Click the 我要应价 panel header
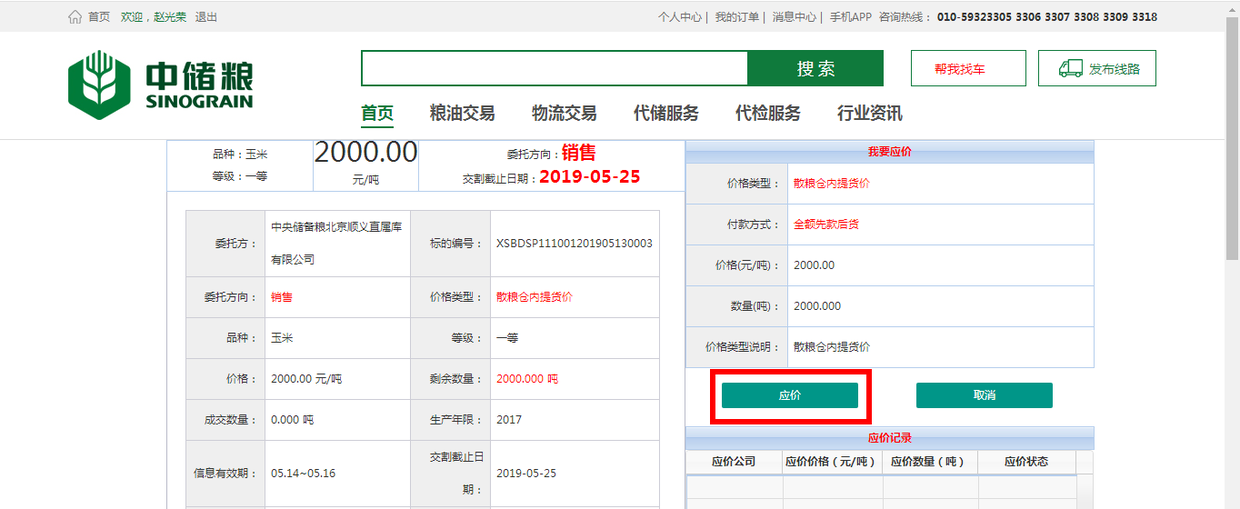This screenshot has width=1240, height=509. [x=890, y=152]
